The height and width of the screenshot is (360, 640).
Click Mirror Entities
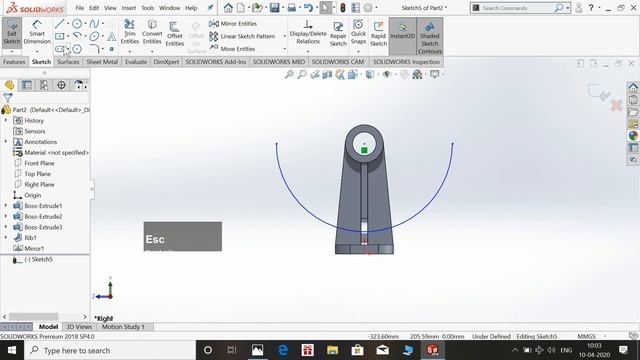233,24
